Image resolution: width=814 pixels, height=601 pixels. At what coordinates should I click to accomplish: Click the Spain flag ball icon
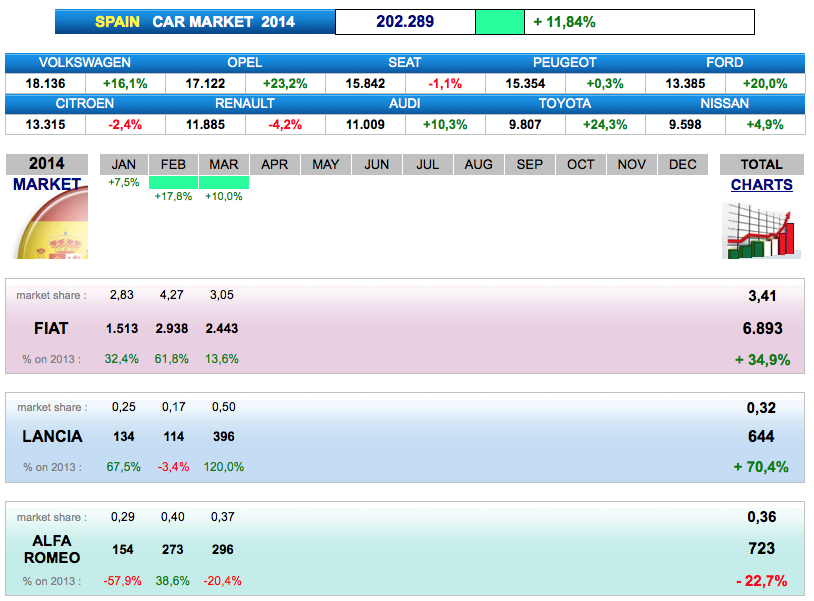pyautogui.click(x=52, y=223)
